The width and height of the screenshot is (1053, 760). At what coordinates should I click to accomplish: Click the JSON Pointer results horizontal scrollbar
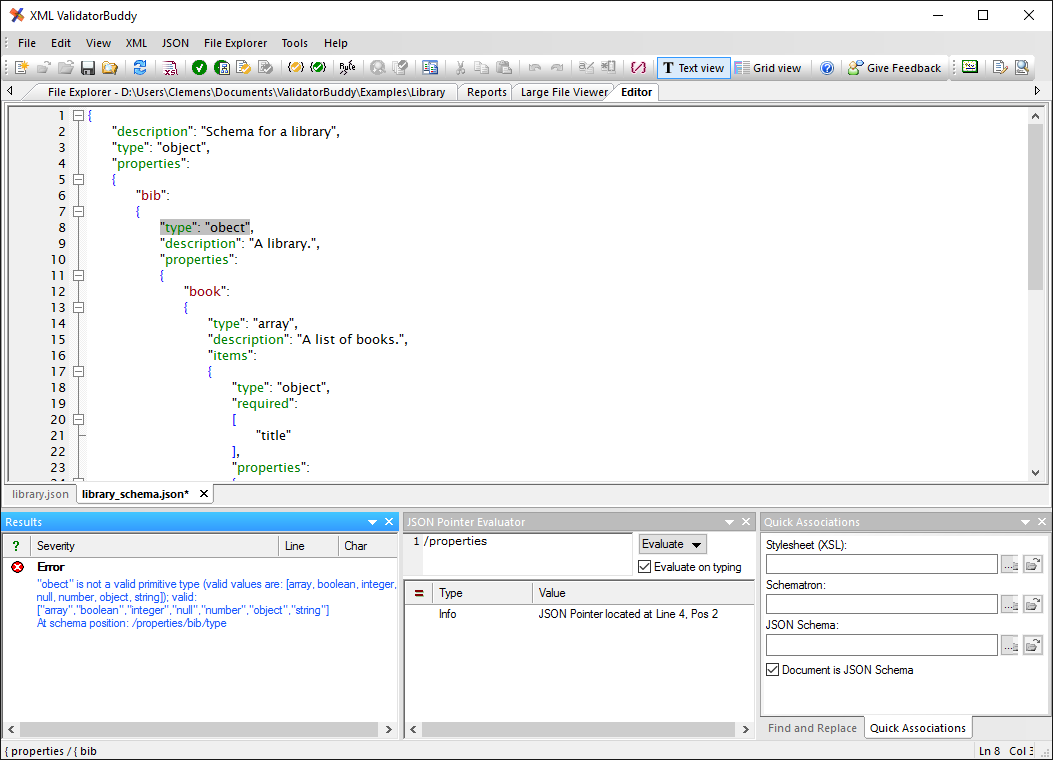[x=579, y=729]
